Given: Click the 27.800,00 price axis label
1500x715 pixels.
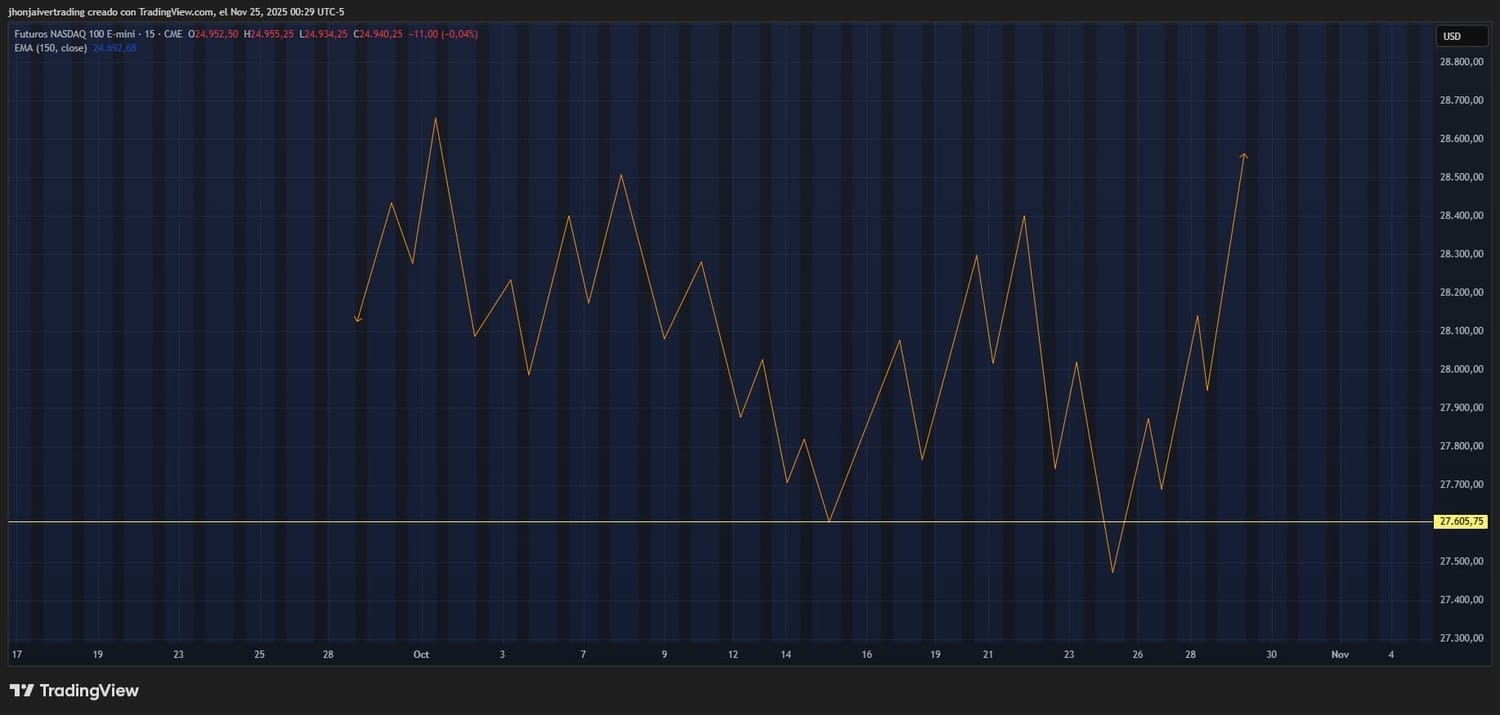Looking at the screenshot, I should [x=1460, y=446].
